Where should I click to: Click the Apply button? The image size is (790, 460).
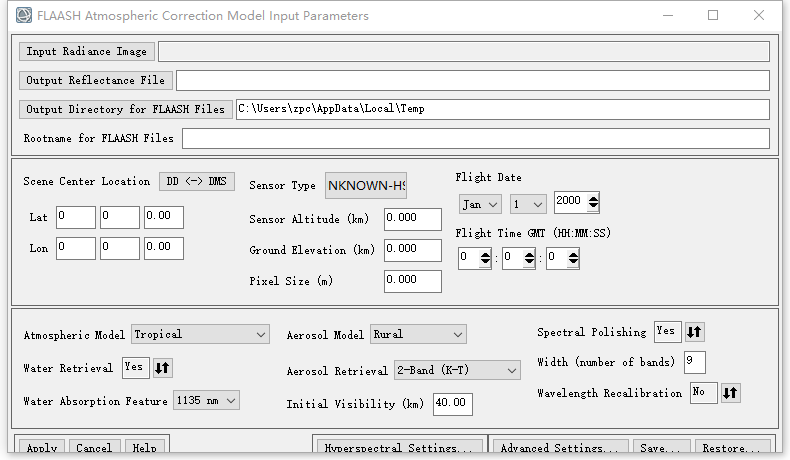coord(42,447)
